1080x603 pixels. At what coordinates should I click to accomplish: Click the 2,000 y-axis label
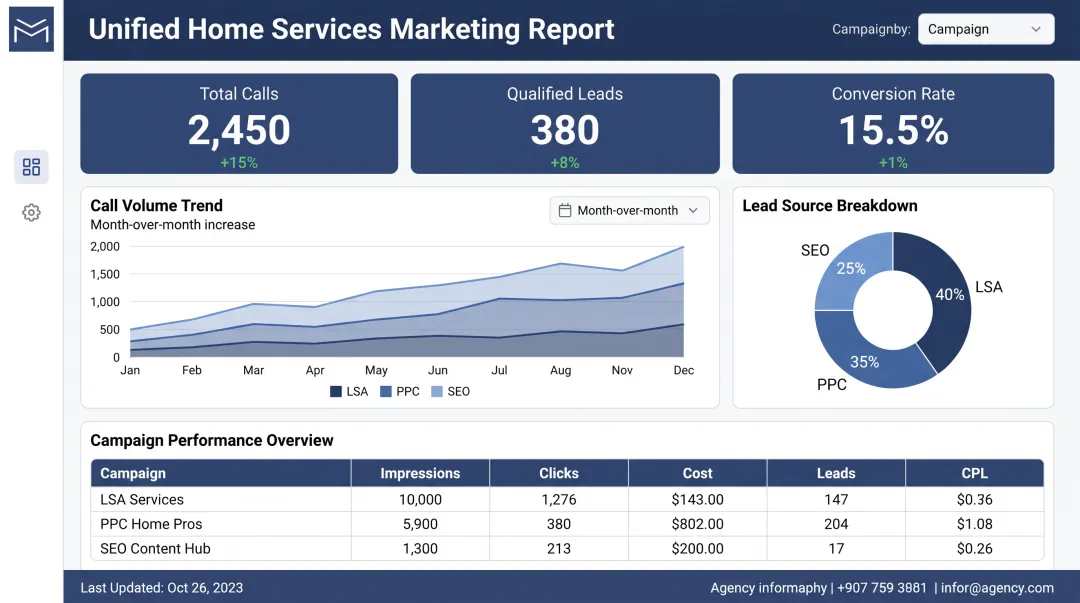click(x=105, y=247)
